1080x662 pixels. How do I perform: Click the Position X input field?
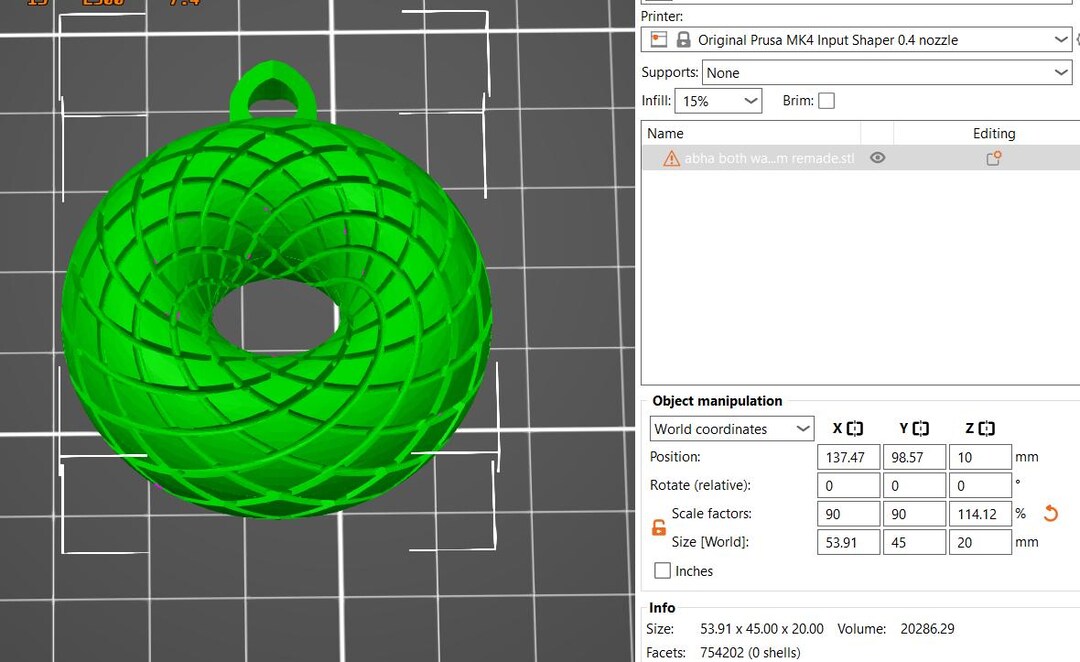(x=848, y=457)
